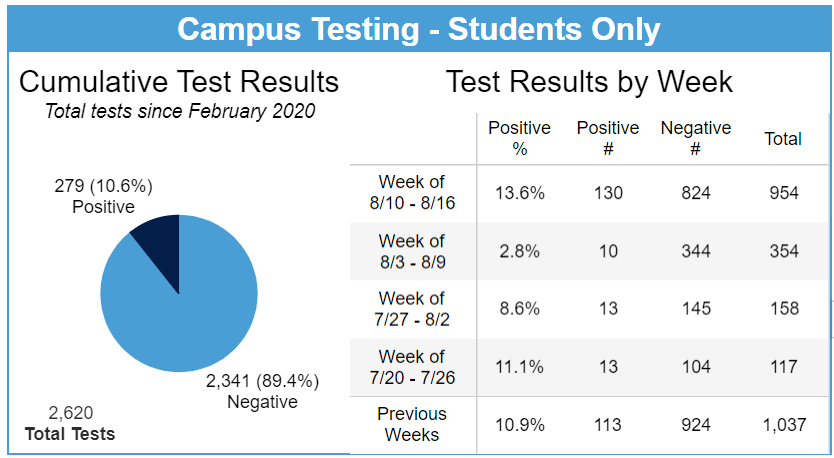Select the Positive % column header
Viewport: 834px width, 458px height.
point(519,138)
